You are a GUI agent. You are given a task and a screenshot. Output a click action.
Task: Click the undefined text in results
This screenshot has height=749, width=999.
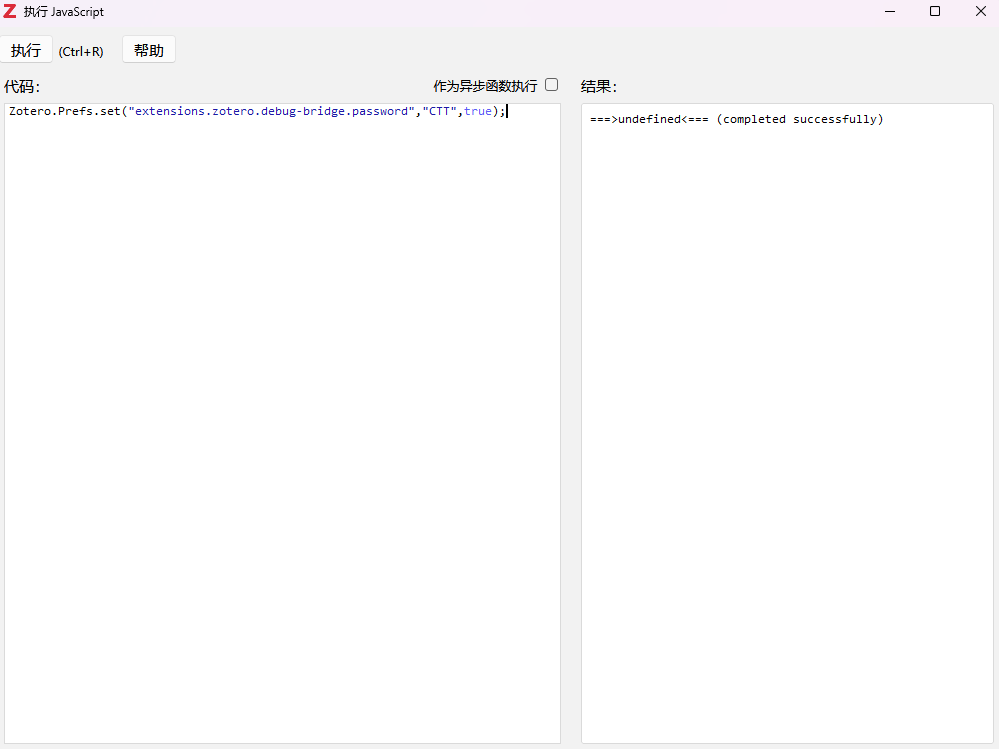click(x=646, y=119)
